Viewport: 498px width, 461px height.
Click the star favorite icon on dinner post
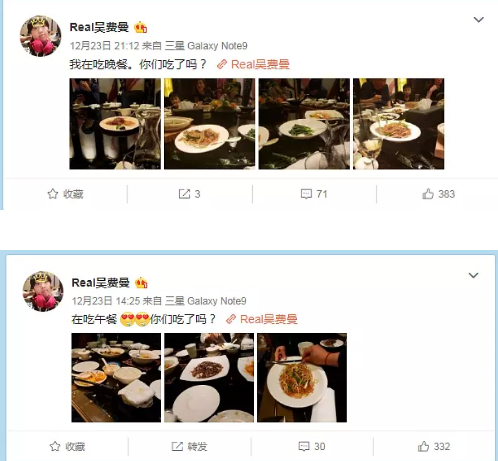coord(53,194)
